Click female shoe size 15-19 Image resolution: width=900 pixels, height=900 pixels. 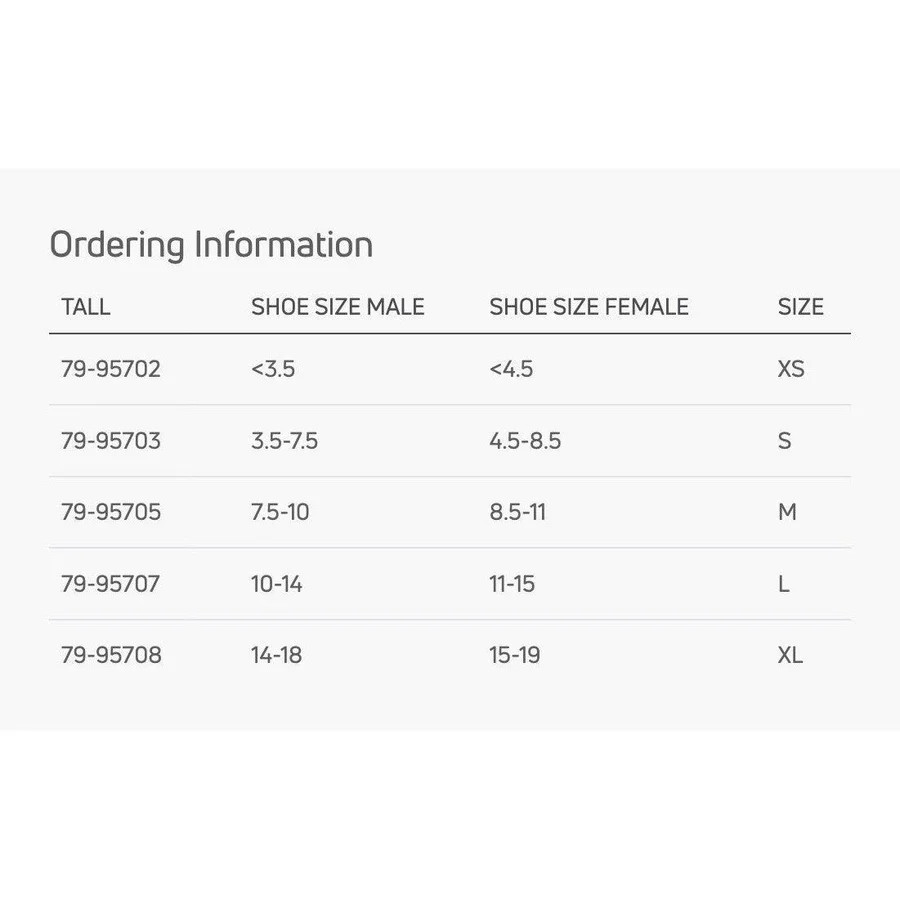pyautogui.click(x=514, y=655)
